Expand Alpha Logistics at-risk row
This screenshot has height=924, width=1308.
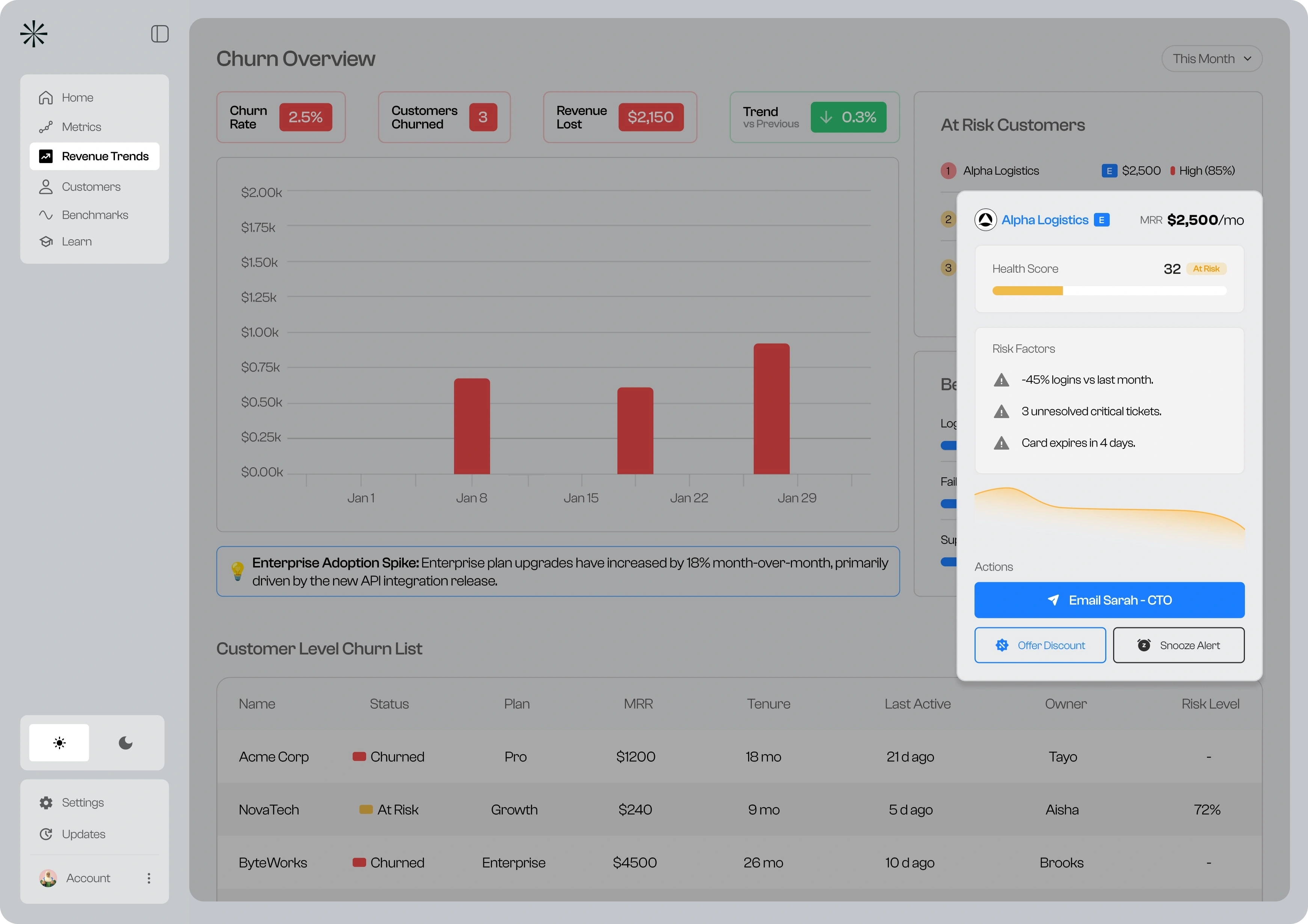pos(1001,171)
